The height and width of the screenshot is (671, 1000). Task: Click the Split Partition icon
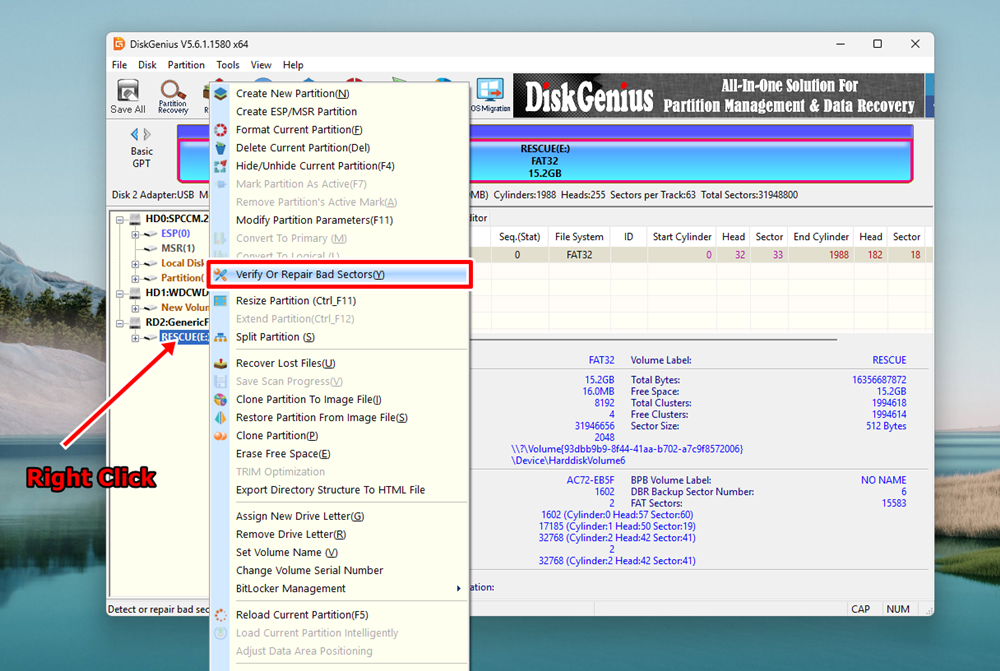[221, 337]
